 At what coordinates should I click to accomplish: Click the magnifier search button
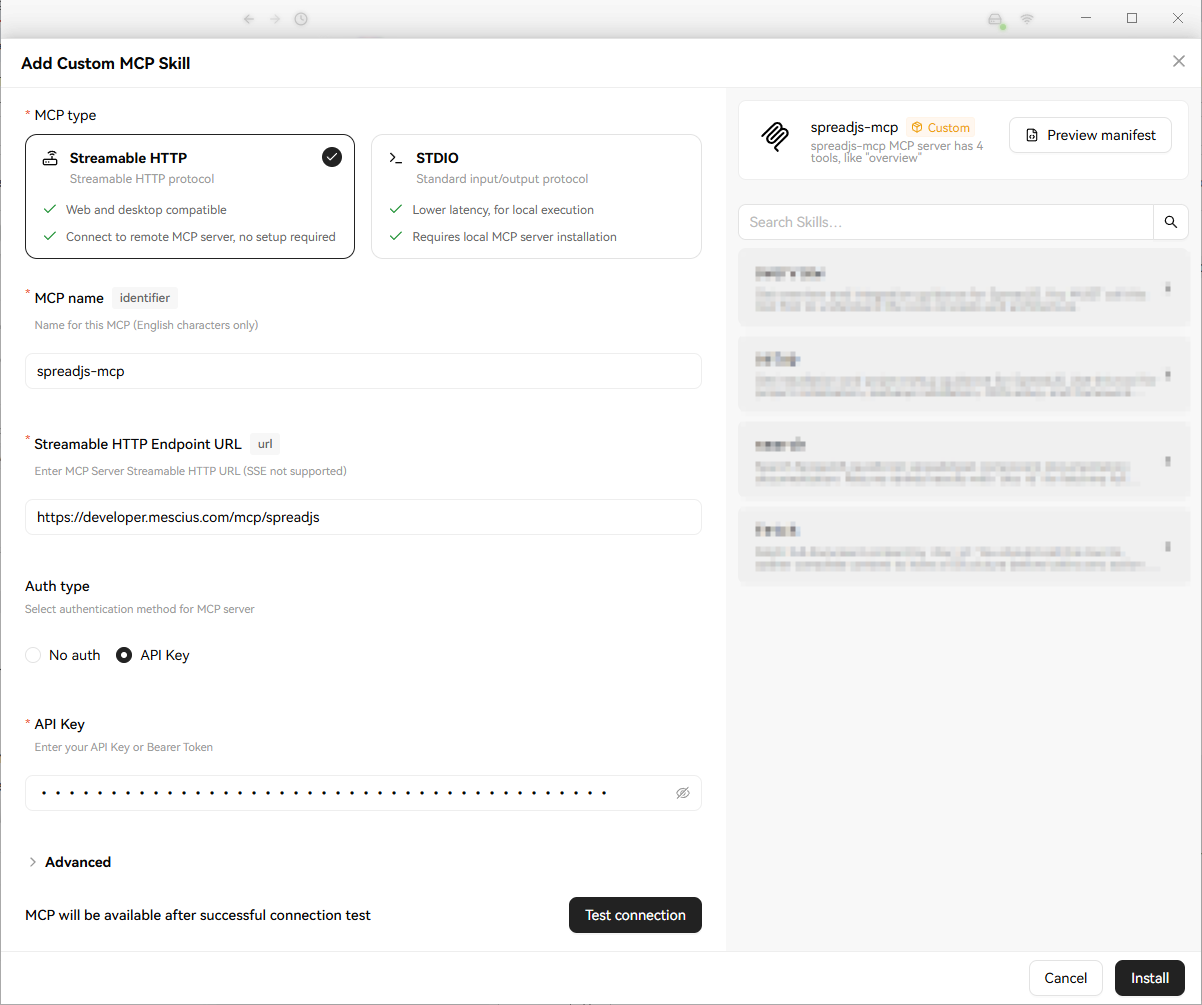point(1171,222)
